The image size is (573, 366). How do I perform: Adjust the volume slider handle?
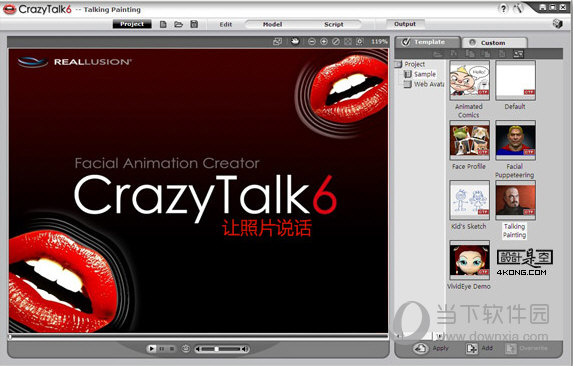click(216, 349)
